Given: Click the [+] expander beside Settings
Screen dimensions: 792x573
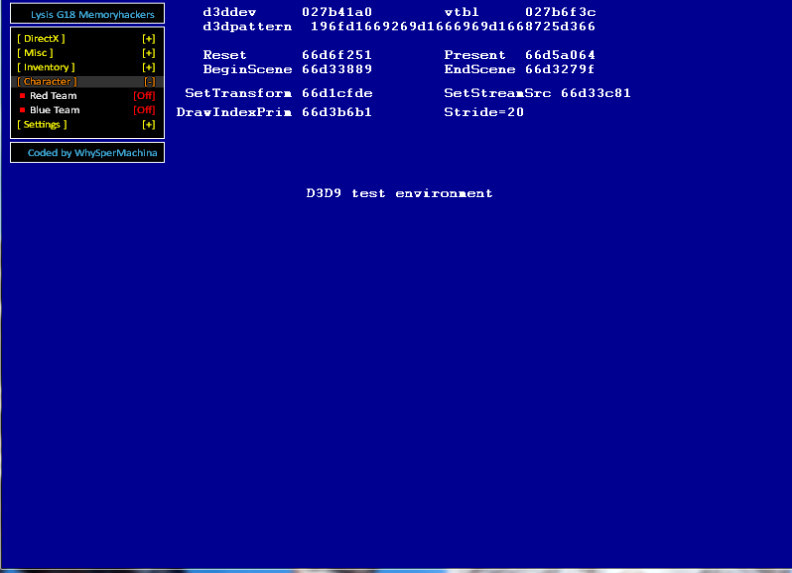Looking at the screenshot, I should [x=148, y=124].
